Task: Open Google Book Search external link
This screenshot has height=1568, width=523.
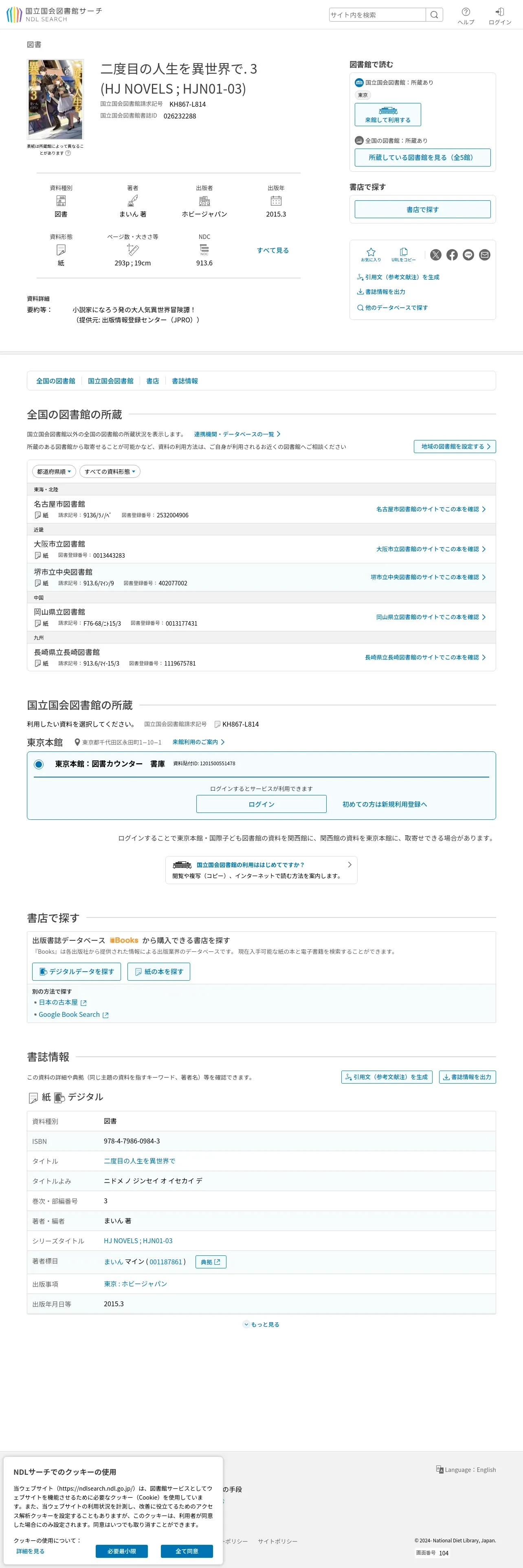Action: [74, 1015]
